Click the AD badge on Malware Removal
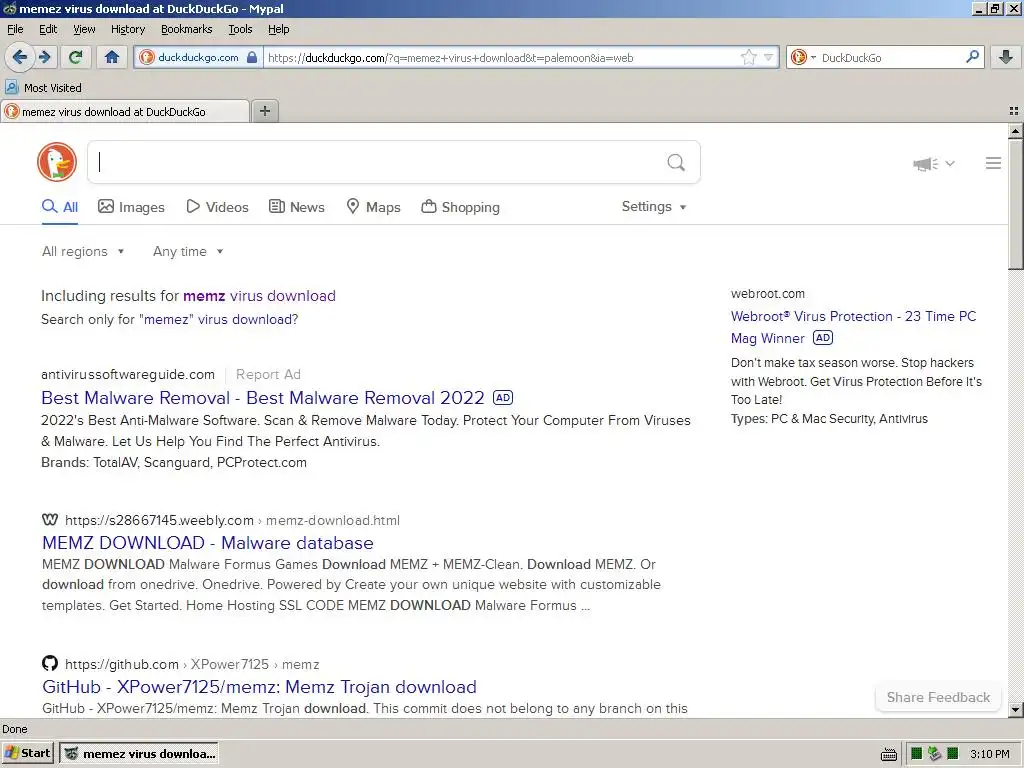 pos(503,397)
